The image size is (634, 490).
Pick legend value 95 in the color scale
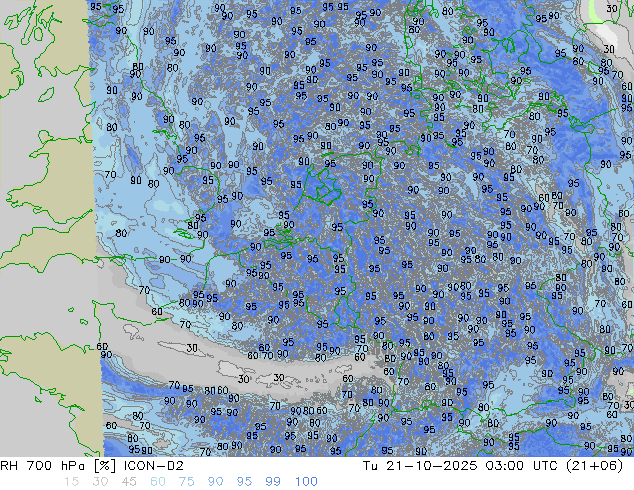point(244,482)
